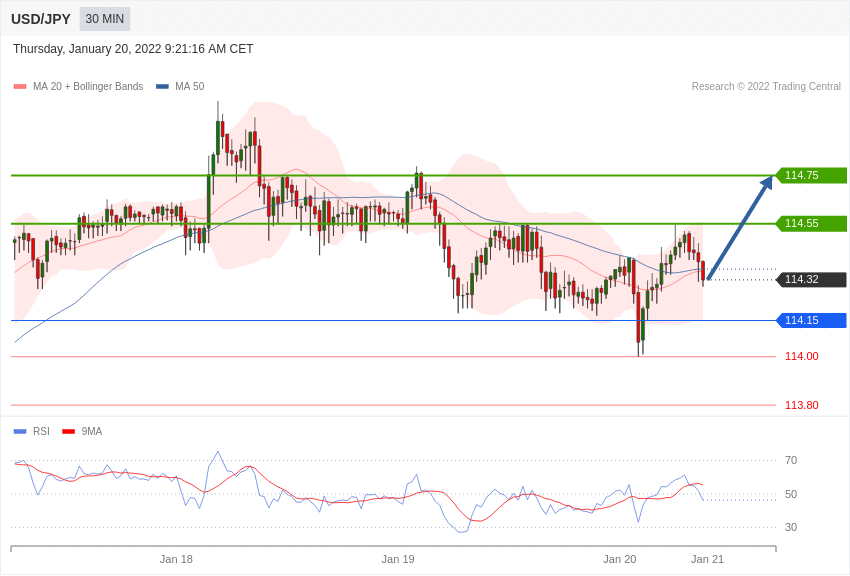Click the 114.00 support level label

(x=801, y=356)
